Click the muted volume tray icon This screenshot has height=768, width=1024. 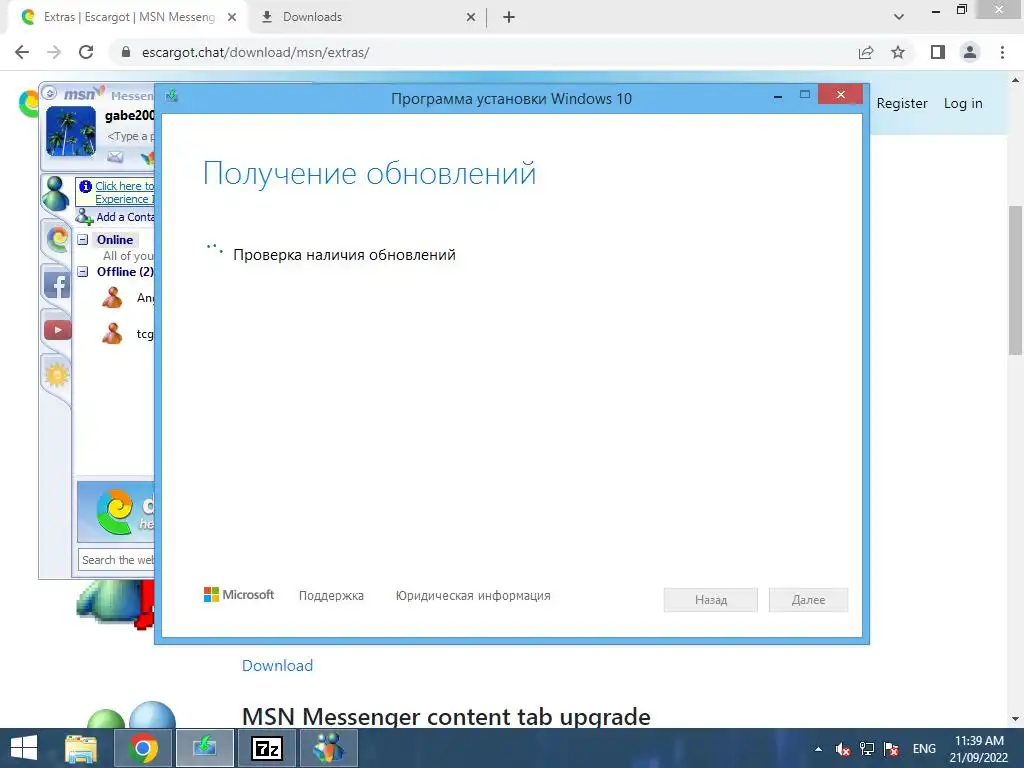(x=842, y=749)
